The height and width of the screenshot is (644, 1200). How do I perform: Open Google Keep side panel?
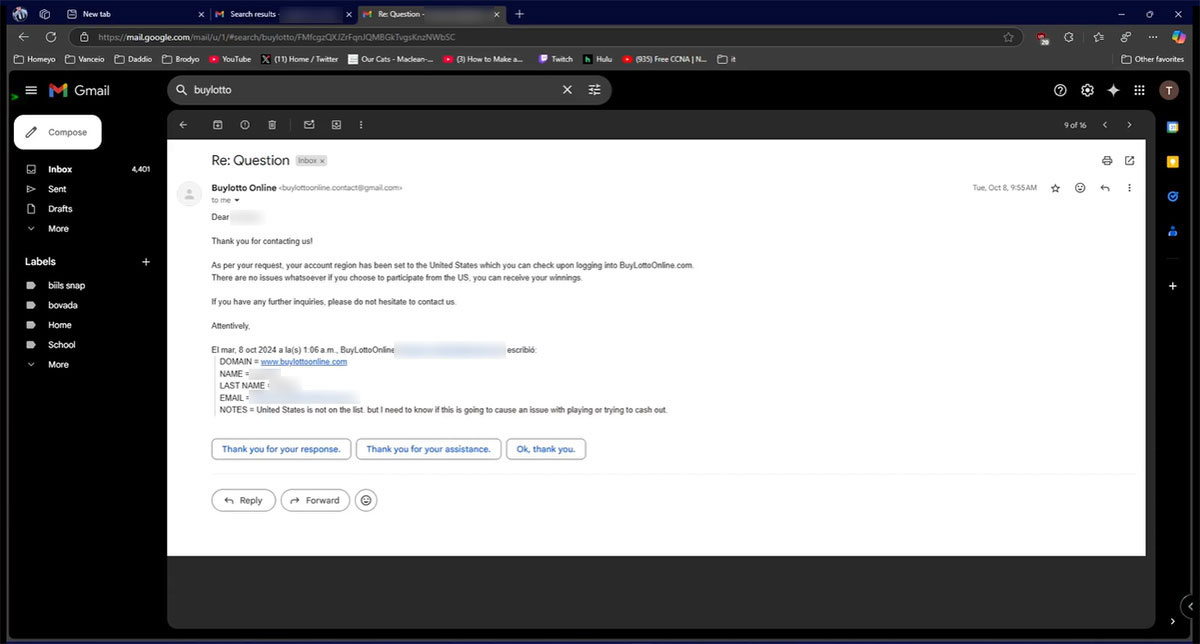pyautogui.click(x=1173, y=161)
